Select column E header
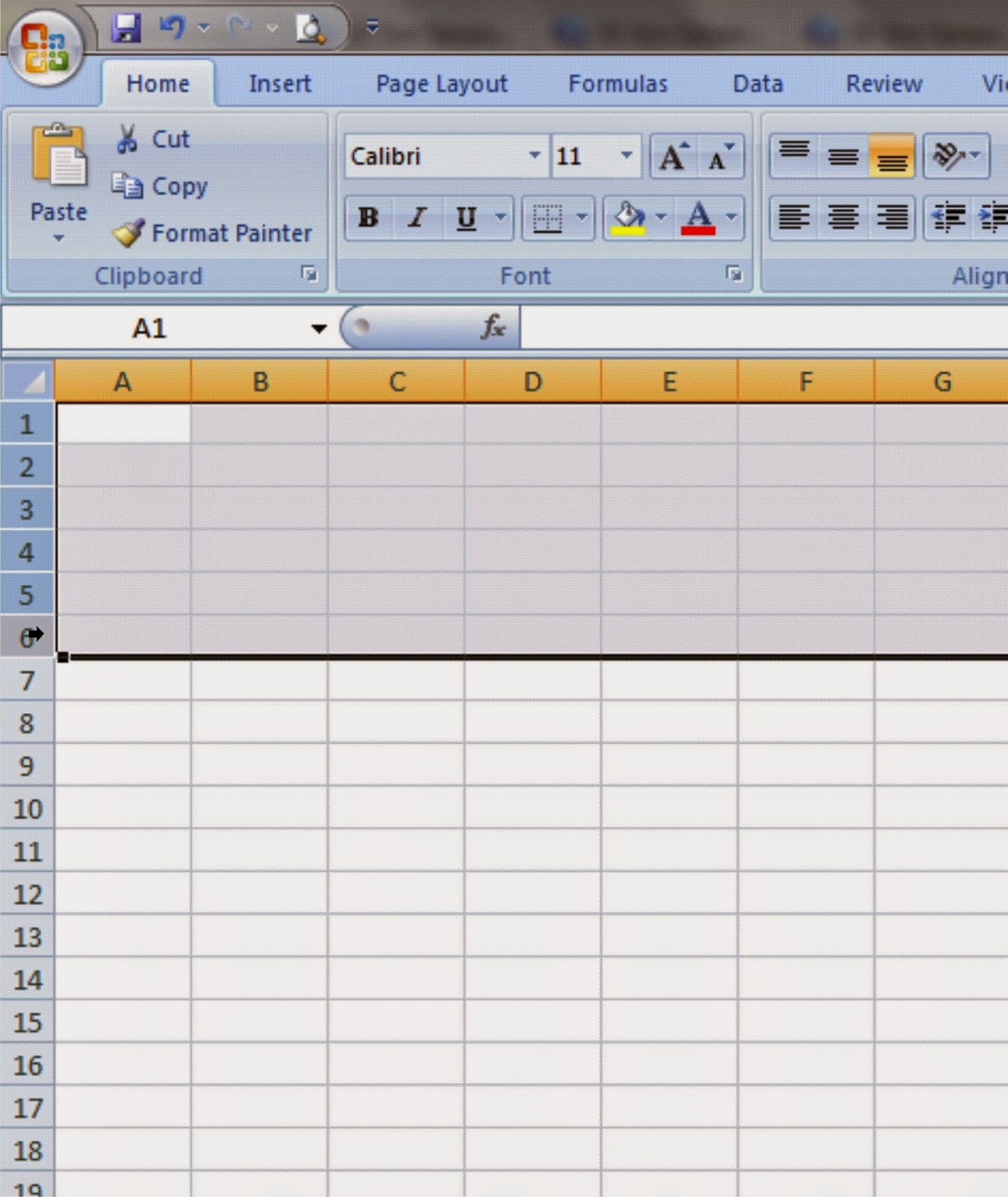The image size is (1008, 1197). click(x=670, y=382)
